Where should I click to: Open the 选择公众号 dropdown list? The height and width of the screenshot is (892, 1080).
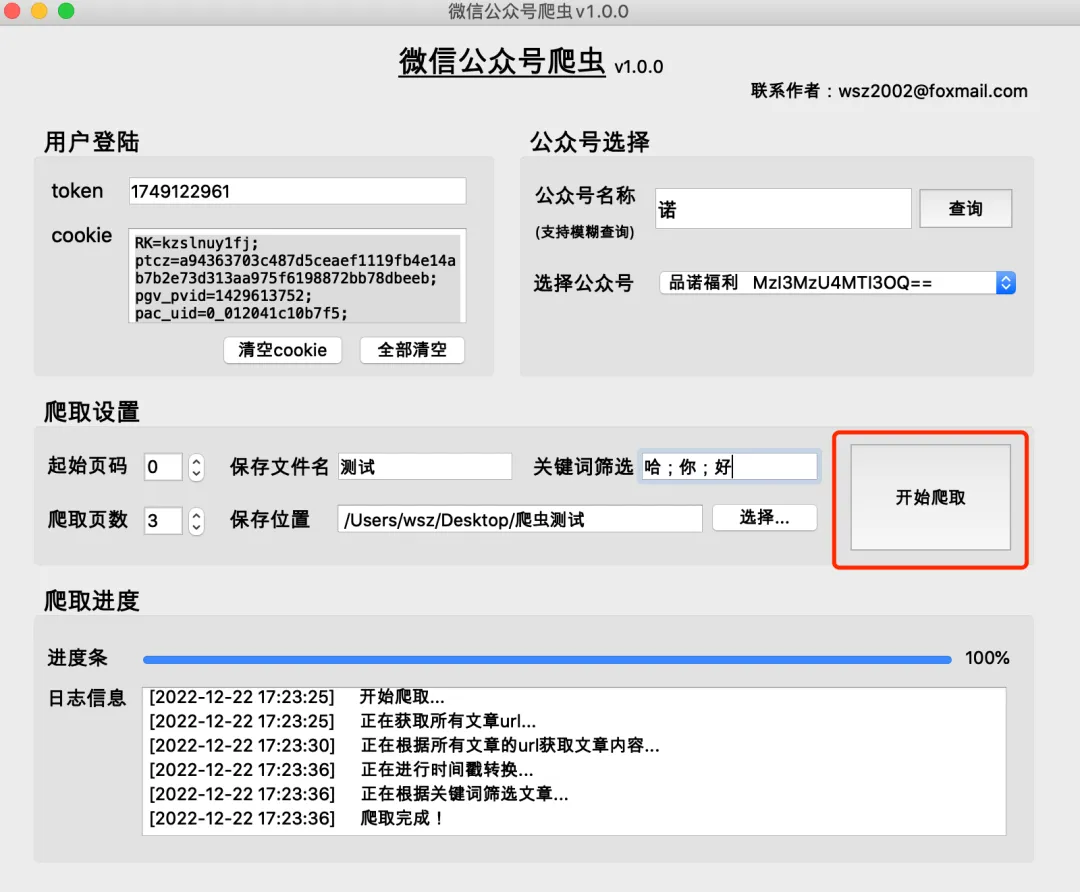click(838, 282)
